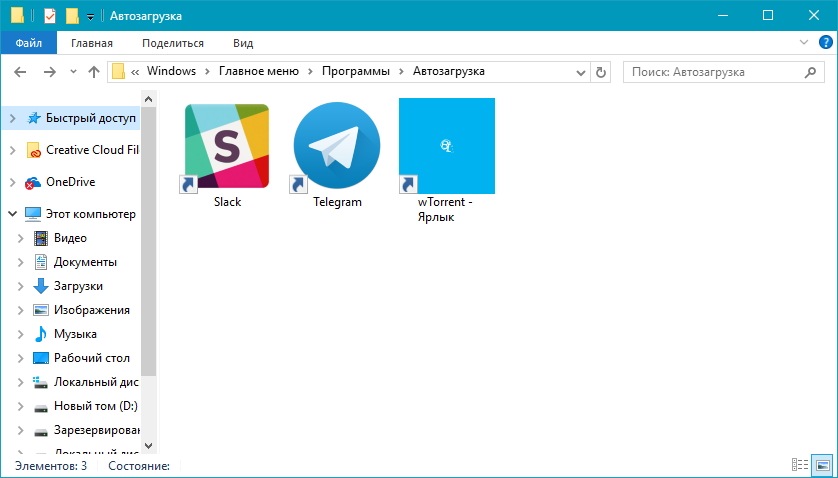838x478 pixels.
Task: Select the wTorrent shortcut icon
Action: tap(447, 145)
